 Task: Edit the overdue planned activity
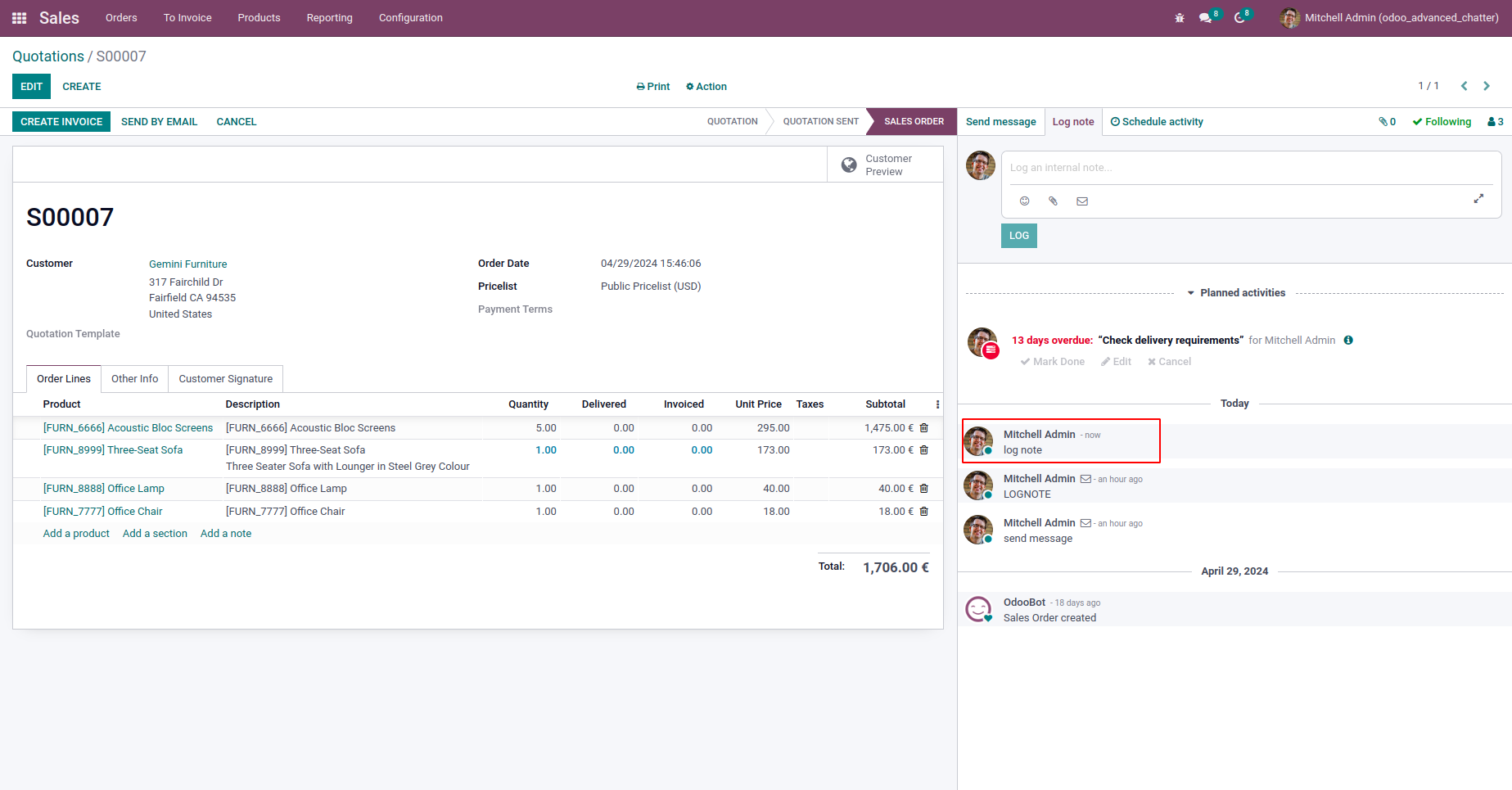(x=1117, y=362)
